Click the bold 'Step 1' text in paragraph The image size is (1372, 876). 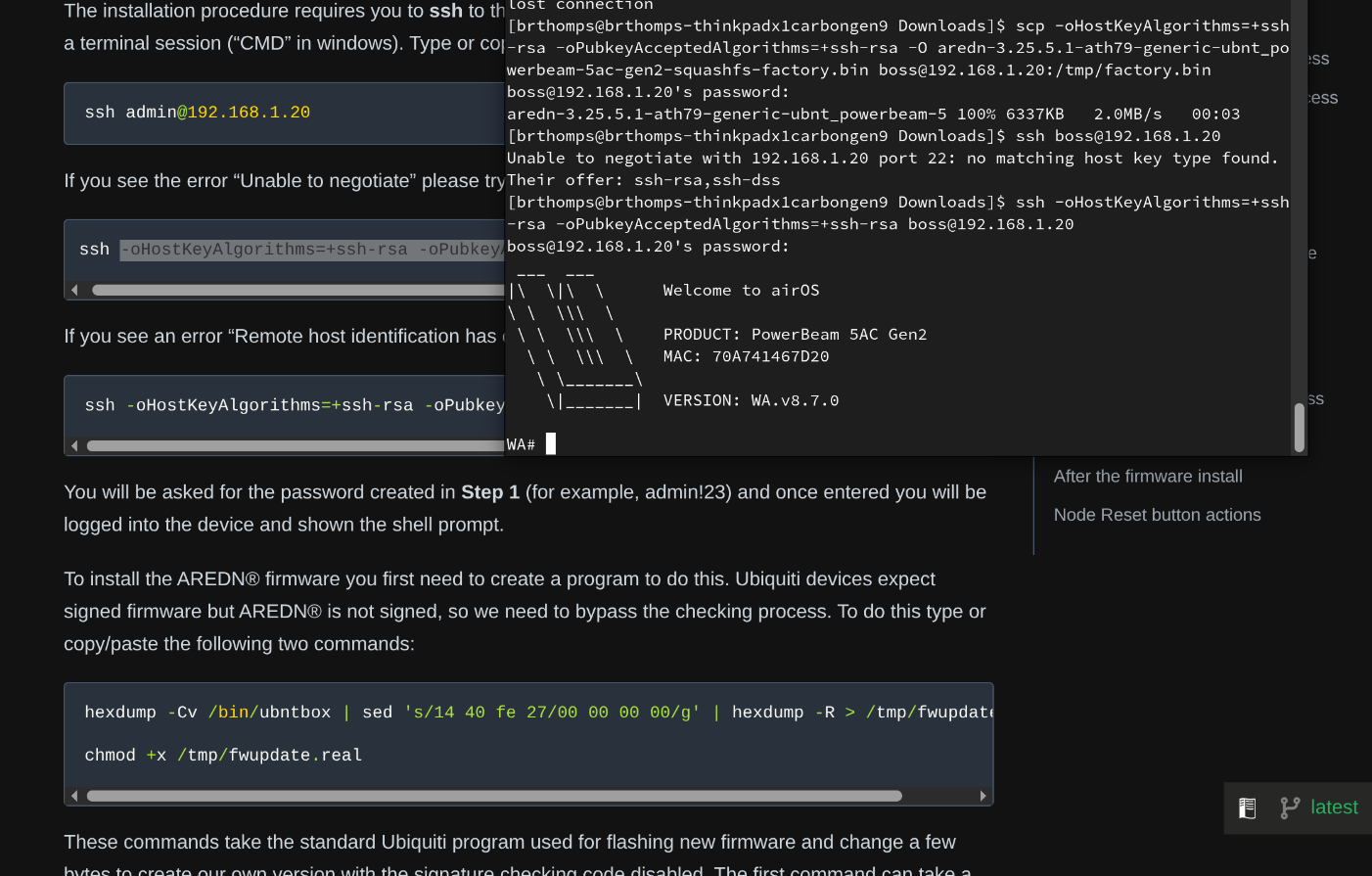click(x=489, y=492)
